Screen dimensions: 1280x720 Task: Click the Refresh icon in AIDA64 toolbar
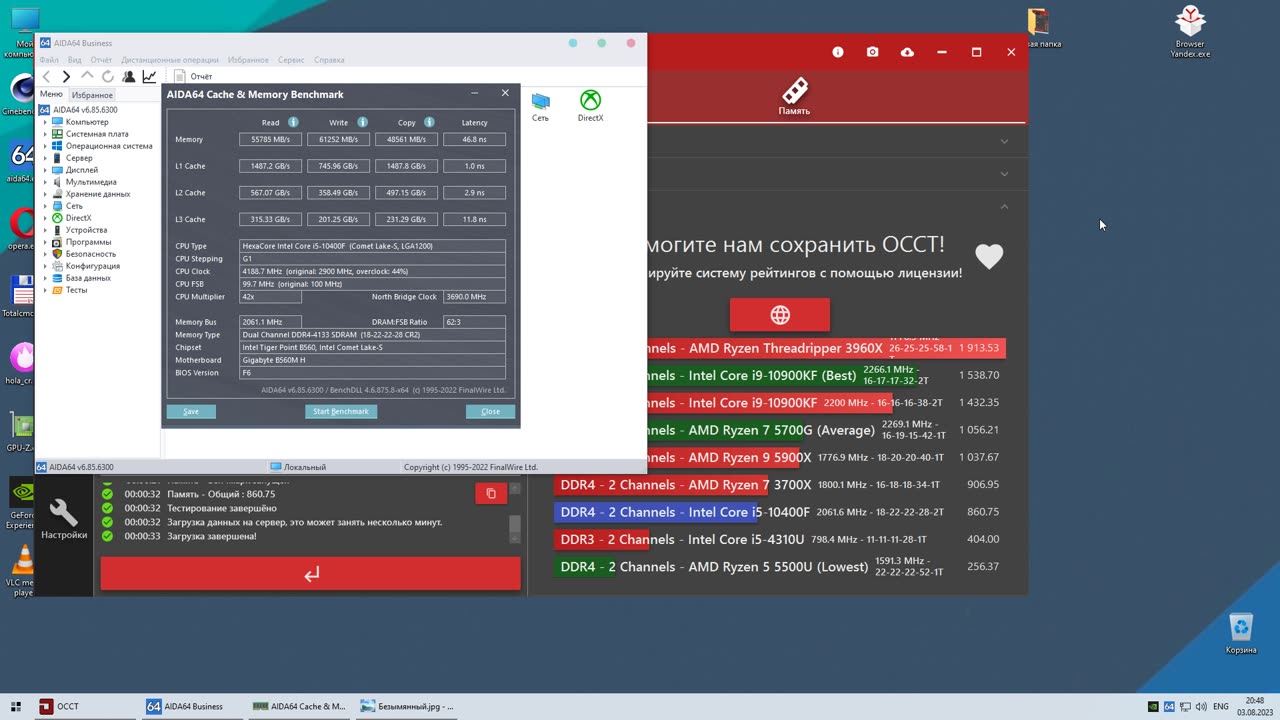pos(108,76)
